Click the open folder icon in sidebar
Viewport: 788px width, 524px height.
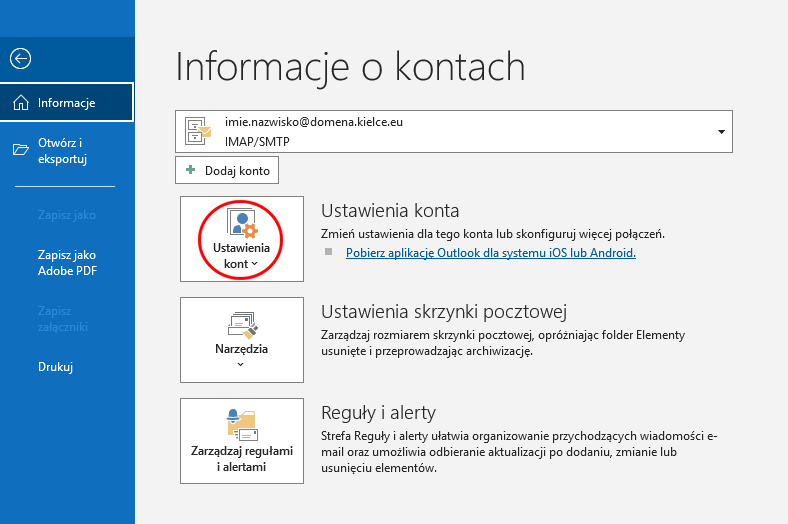point(21,150)
